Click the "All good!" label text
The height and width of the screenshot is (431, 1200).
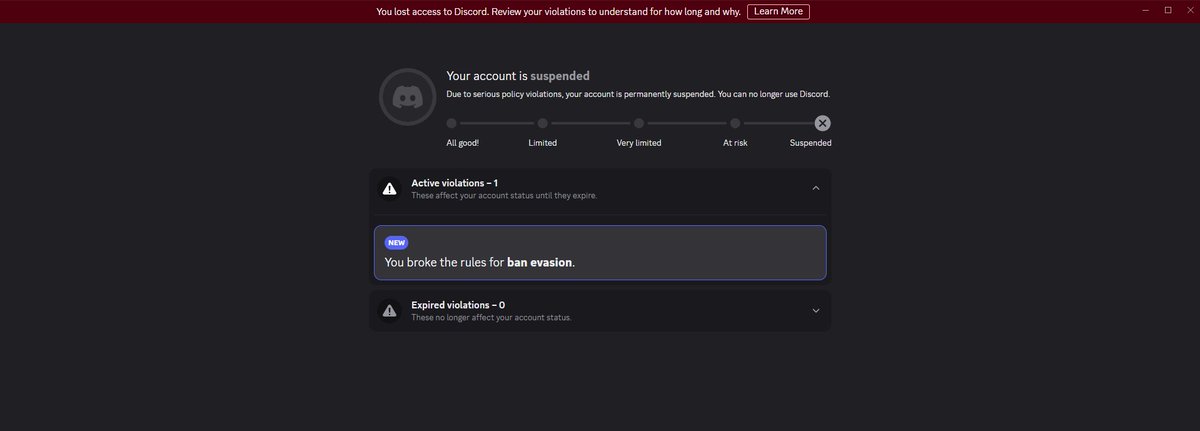coord(463,143)
